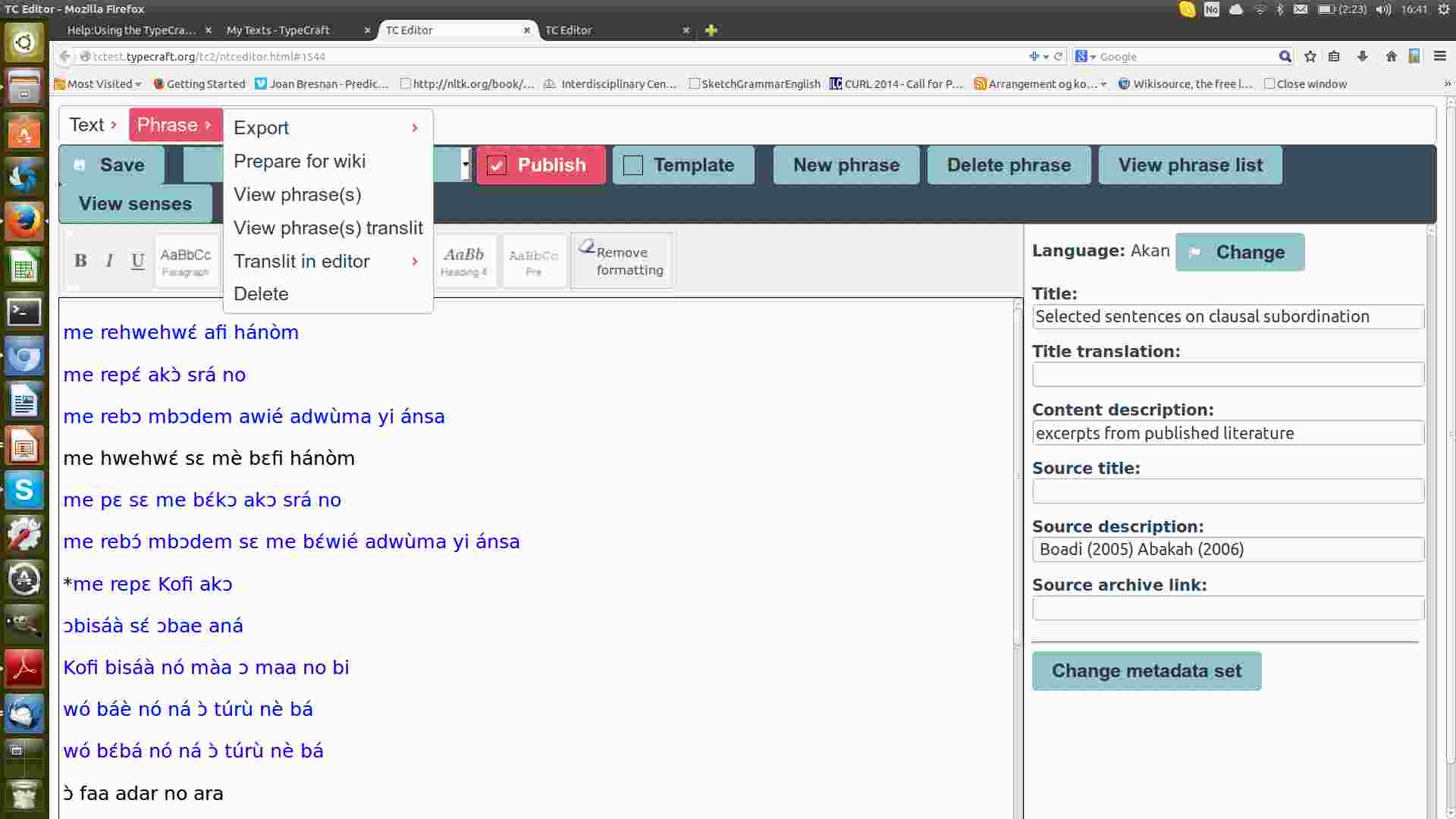Expand Translit in editor submenu
1456x819 pixels.
tap(328, 261)
